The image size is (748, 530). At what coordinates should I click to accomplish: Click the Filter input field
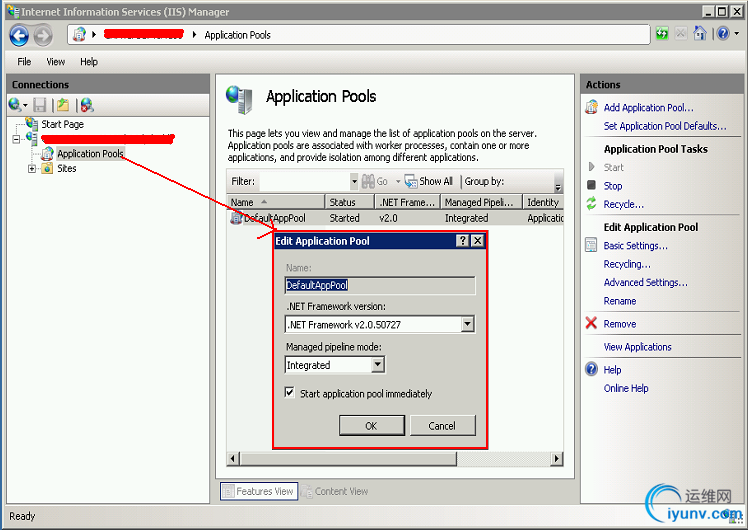click(305, 181)
